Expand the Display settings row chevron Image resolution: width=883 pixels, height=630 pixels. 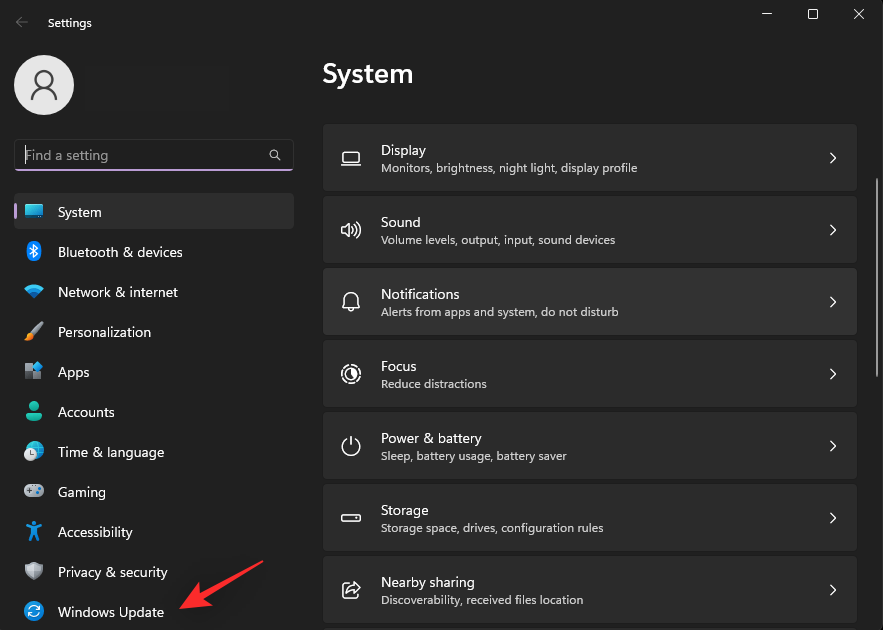(x=833, y=158)
